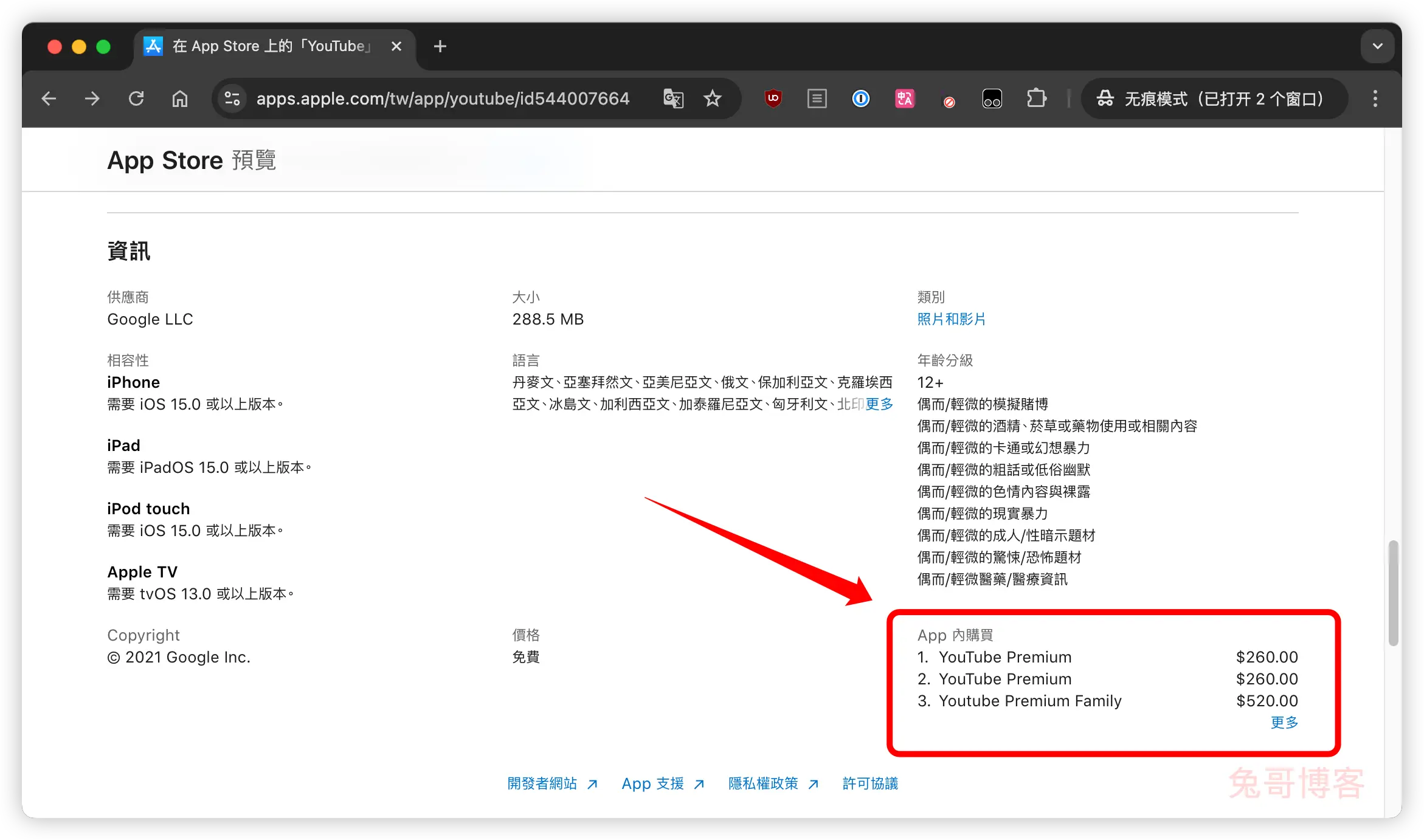Click the iPod touch compatibility heading
Viewport: 1424px width, 840px height.
coord(148,509)
